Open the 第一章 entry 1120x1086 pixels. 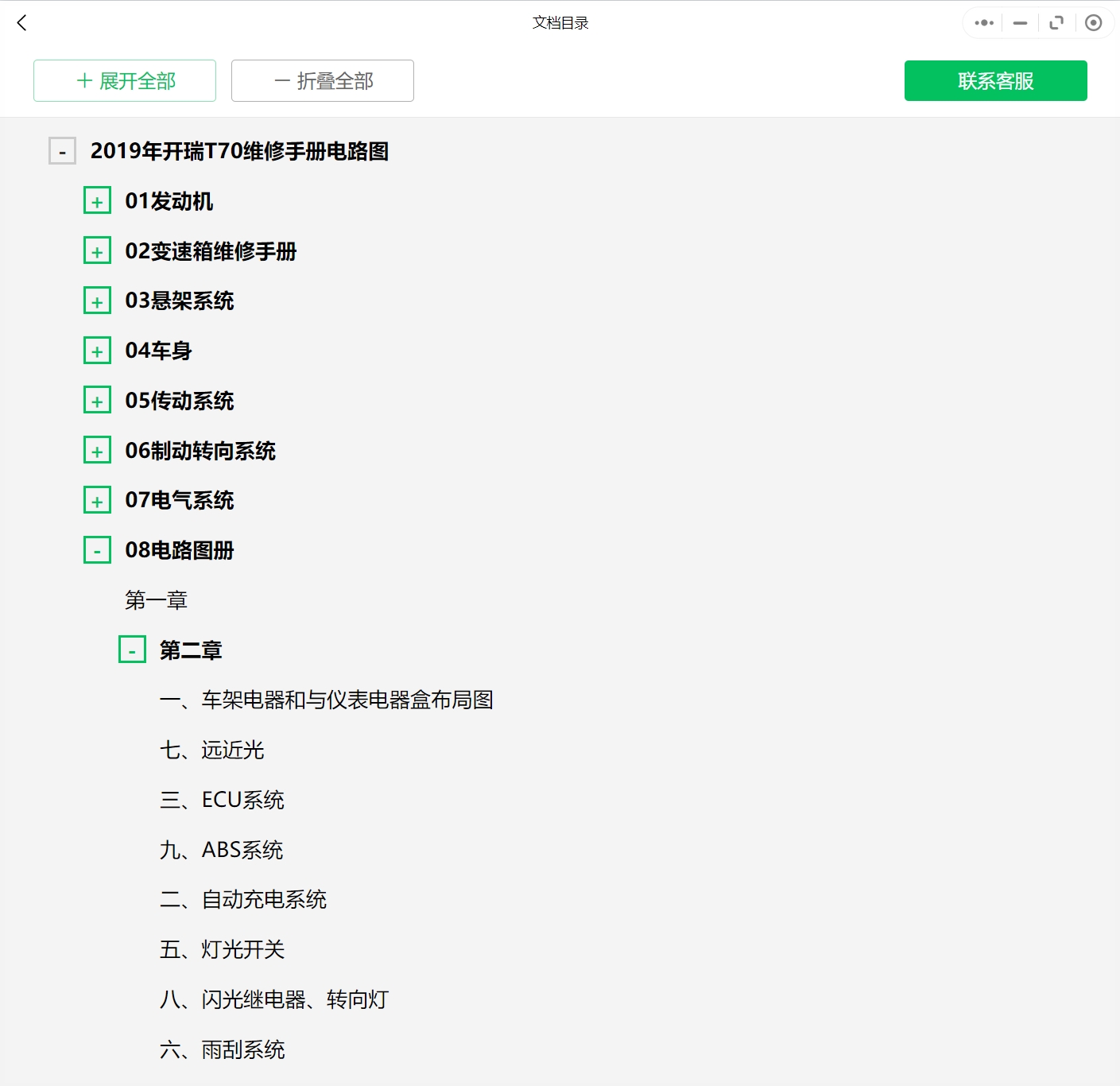click(x=157, y=600)
